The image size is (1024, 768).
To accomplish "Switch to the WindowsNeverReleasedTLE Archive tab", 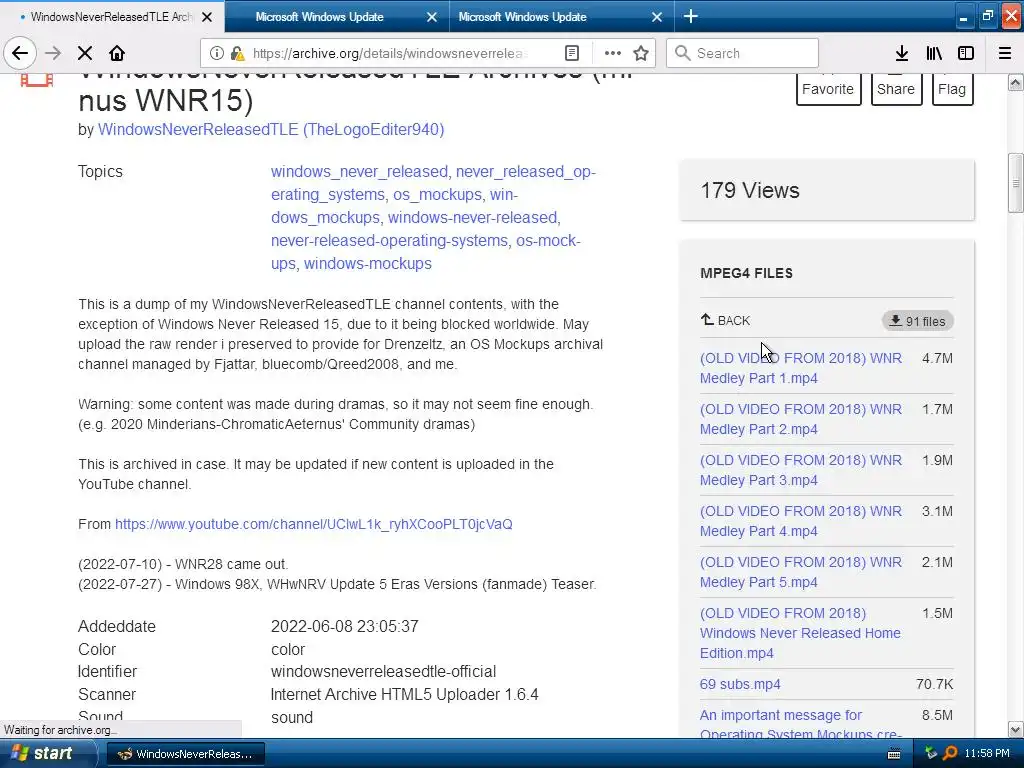I will point(111,18).
